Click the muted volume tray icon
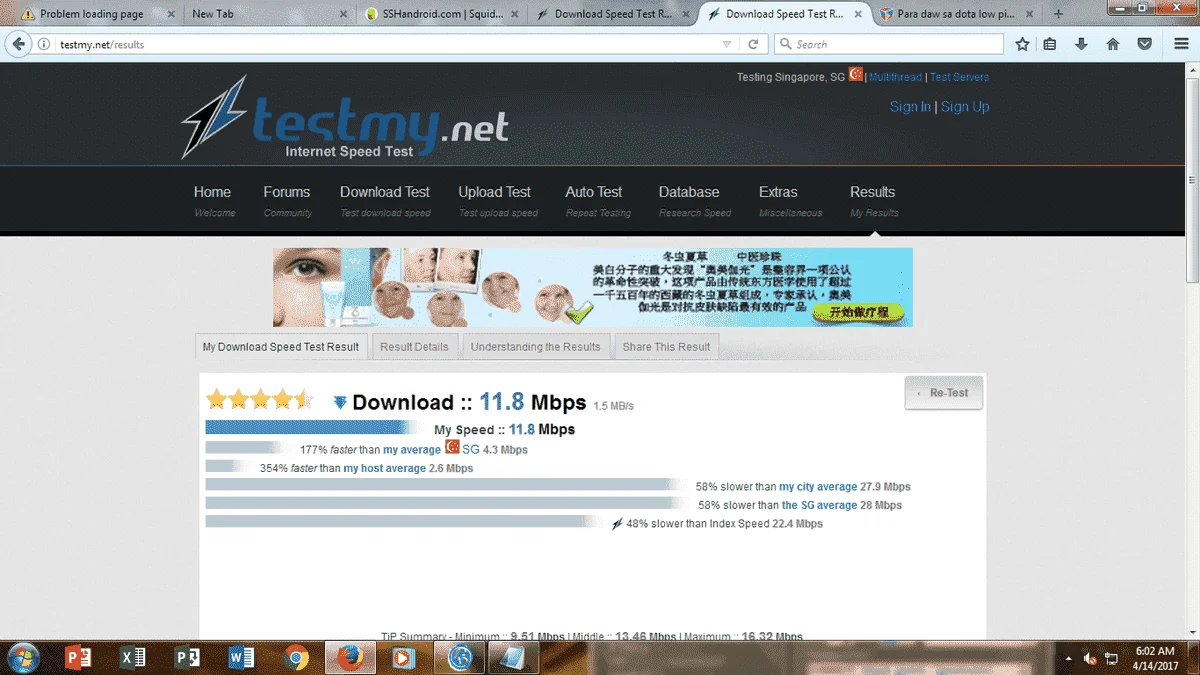The width and height of the screenshot is (1200, 675). point(1090,658)
